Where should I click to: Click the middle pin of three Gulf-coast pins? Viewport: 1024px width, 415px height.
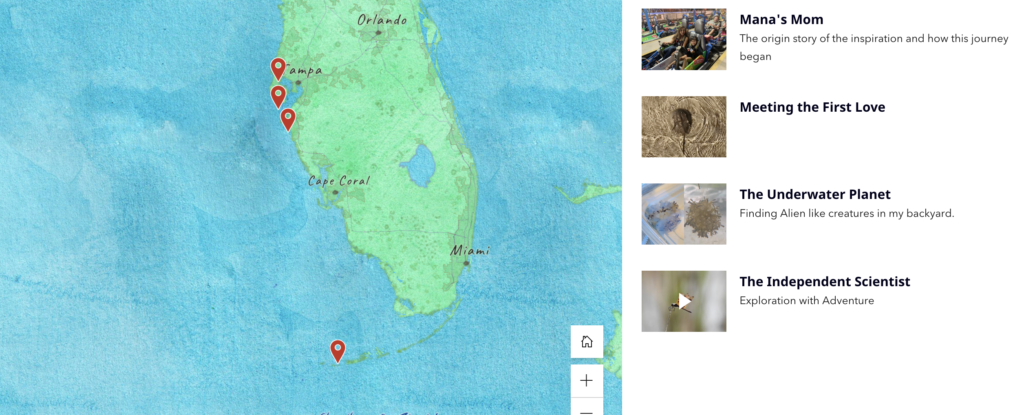[278, 97]
